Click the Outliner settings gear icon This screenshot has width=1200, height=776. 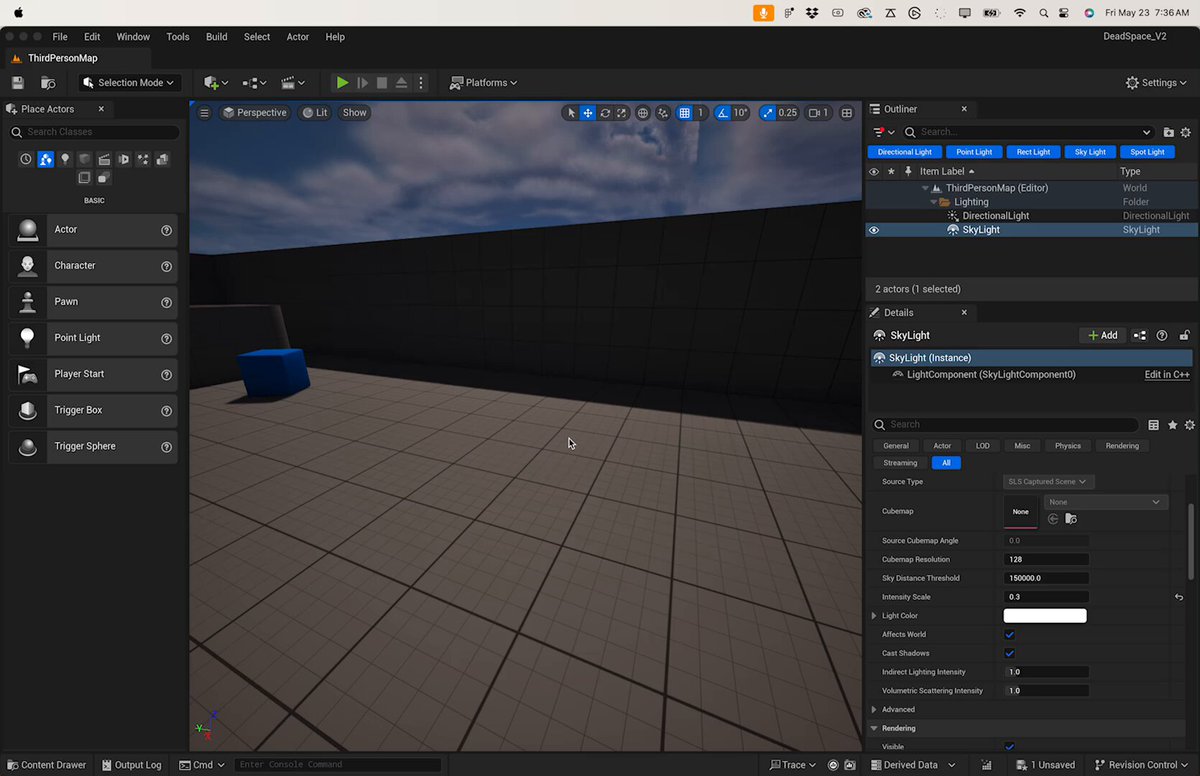click(1187, 132)
